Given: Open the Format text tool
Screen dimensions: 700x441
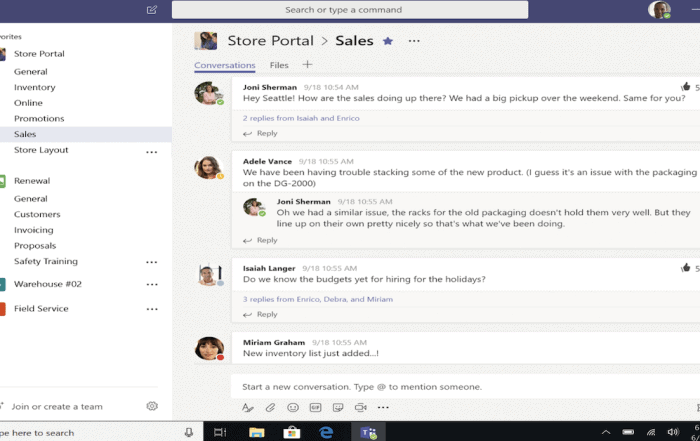Looking at the screenshot, I should click(248, 407).
